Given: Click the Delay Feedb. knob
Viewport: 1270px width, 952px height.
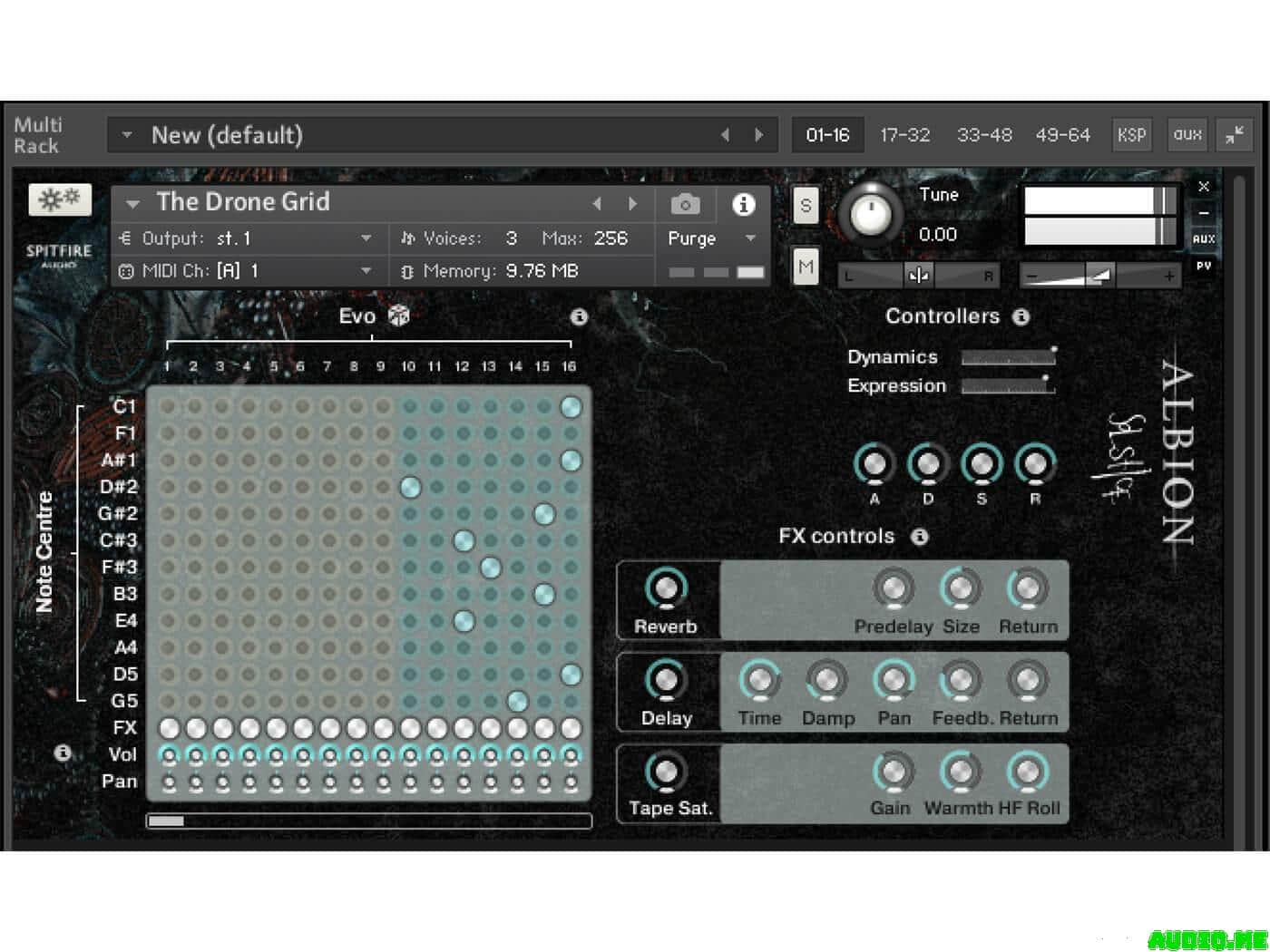Looking at the screenshot, I should coord(961,681).
